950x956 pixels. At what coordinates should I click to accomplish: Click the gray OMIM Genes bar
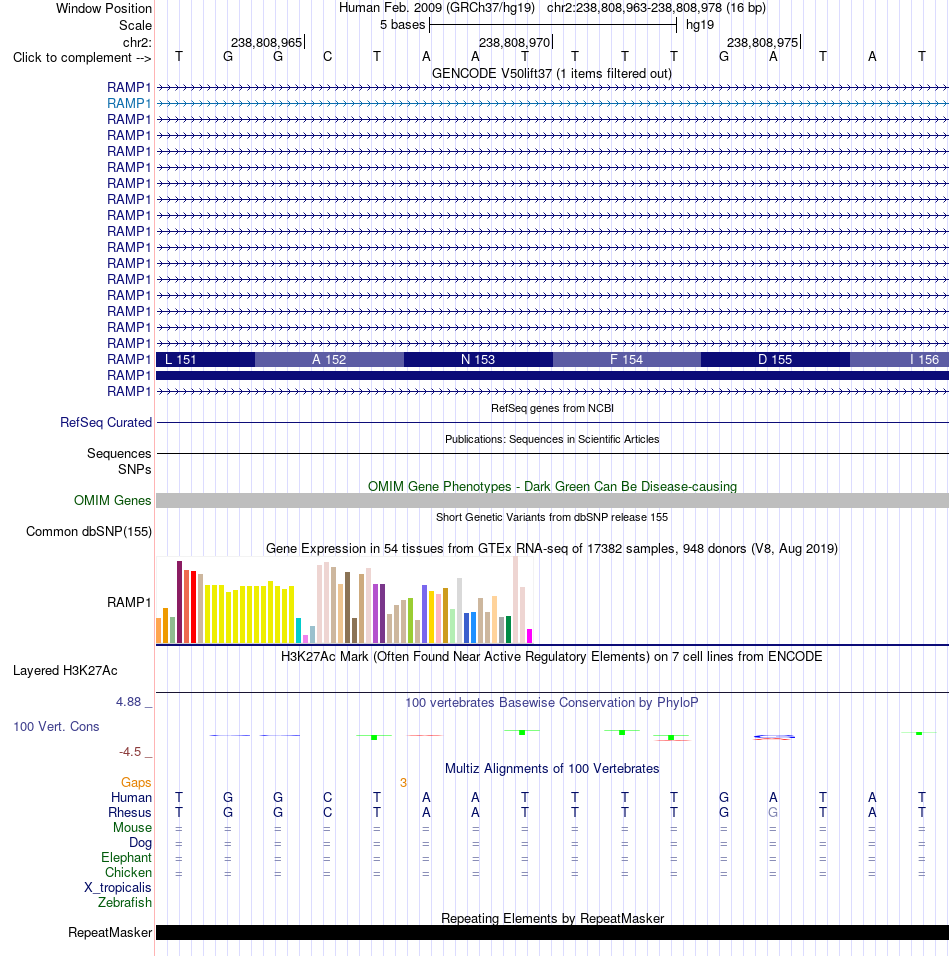pyautogui.click(x=552, y=501)
